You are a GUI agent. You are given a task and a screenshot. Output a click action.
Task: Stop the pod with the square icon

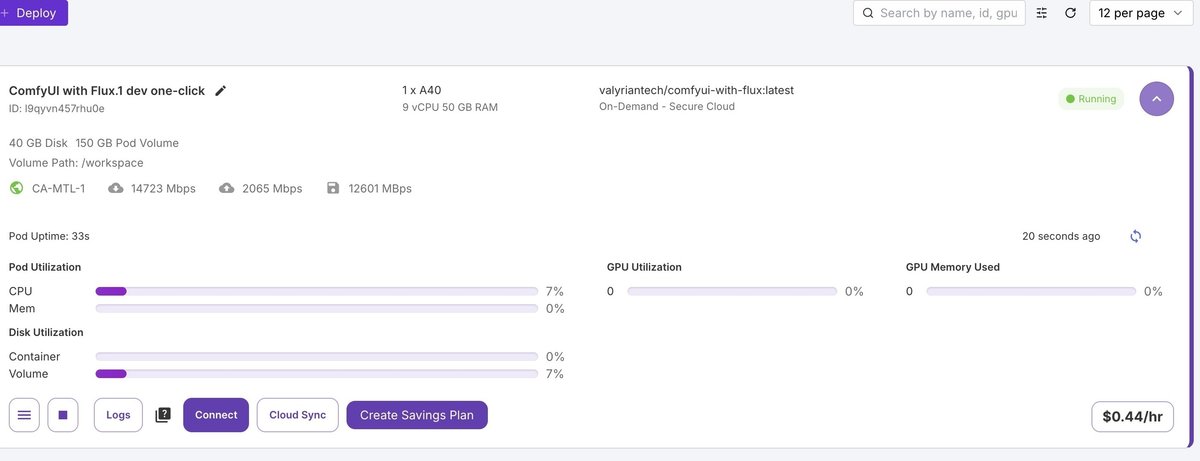[x=62, y=415]
